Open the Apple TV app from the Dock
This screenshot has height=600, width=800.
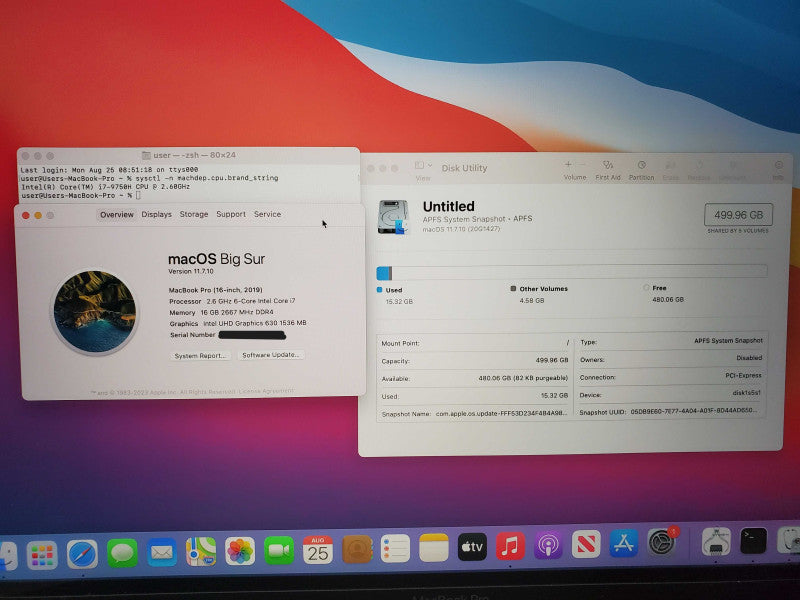472,547
